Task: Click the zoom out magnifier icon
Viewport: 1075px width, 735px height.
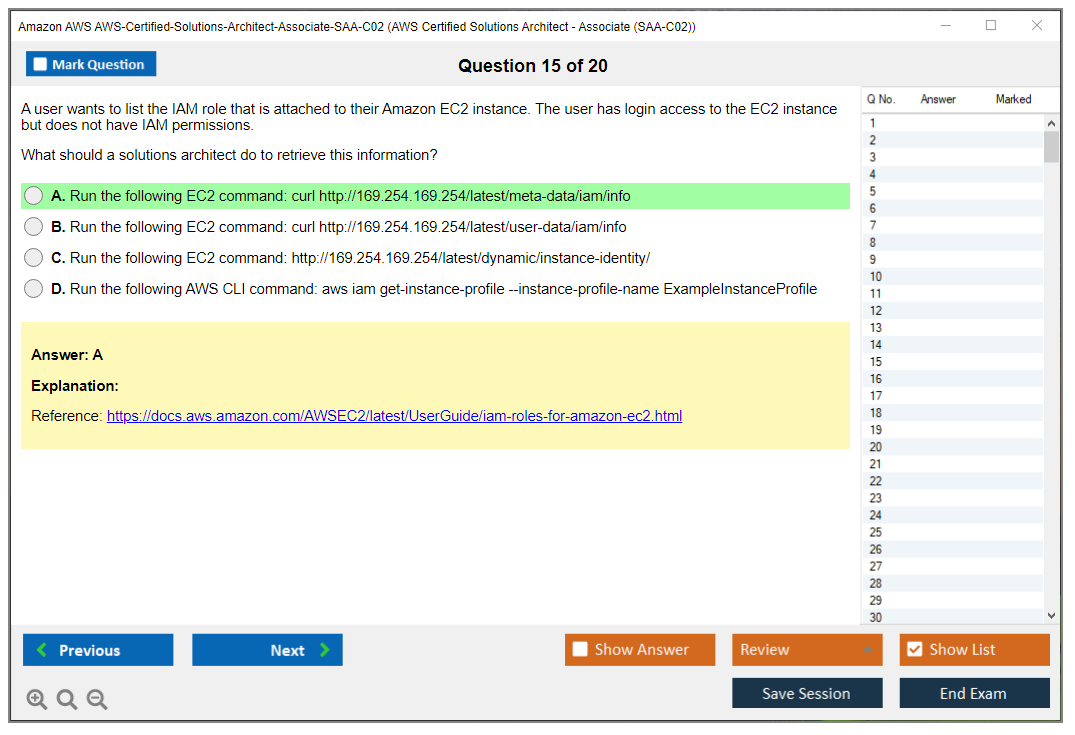Action: [x=97, y=700]
